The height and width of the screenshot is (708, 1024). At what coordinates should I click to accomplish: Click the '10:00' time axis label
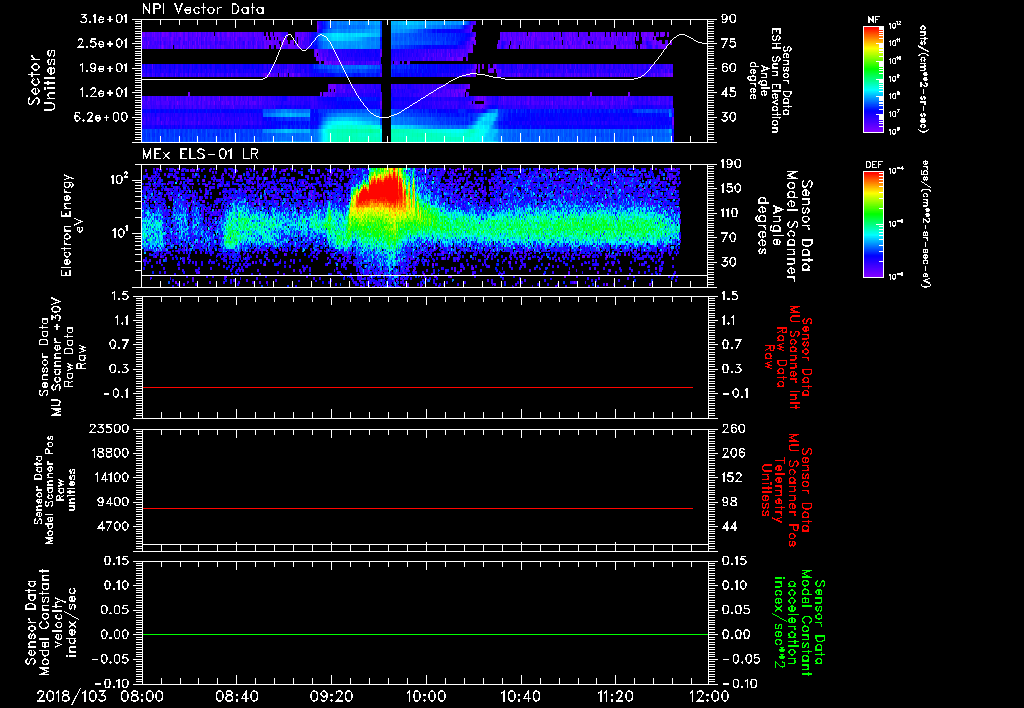[x=426, y=696]
